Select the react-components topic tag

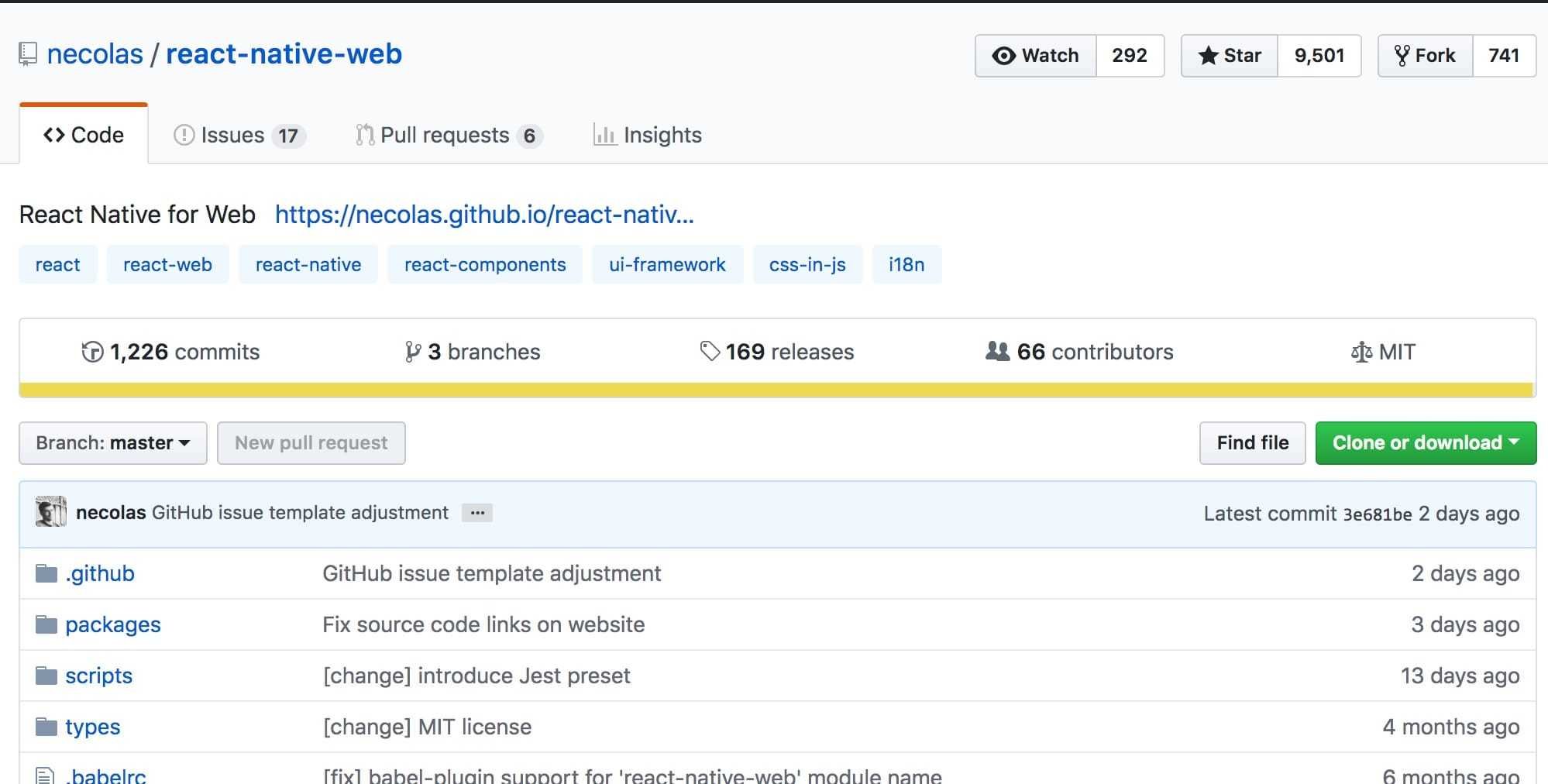click(x=485, y=265)
